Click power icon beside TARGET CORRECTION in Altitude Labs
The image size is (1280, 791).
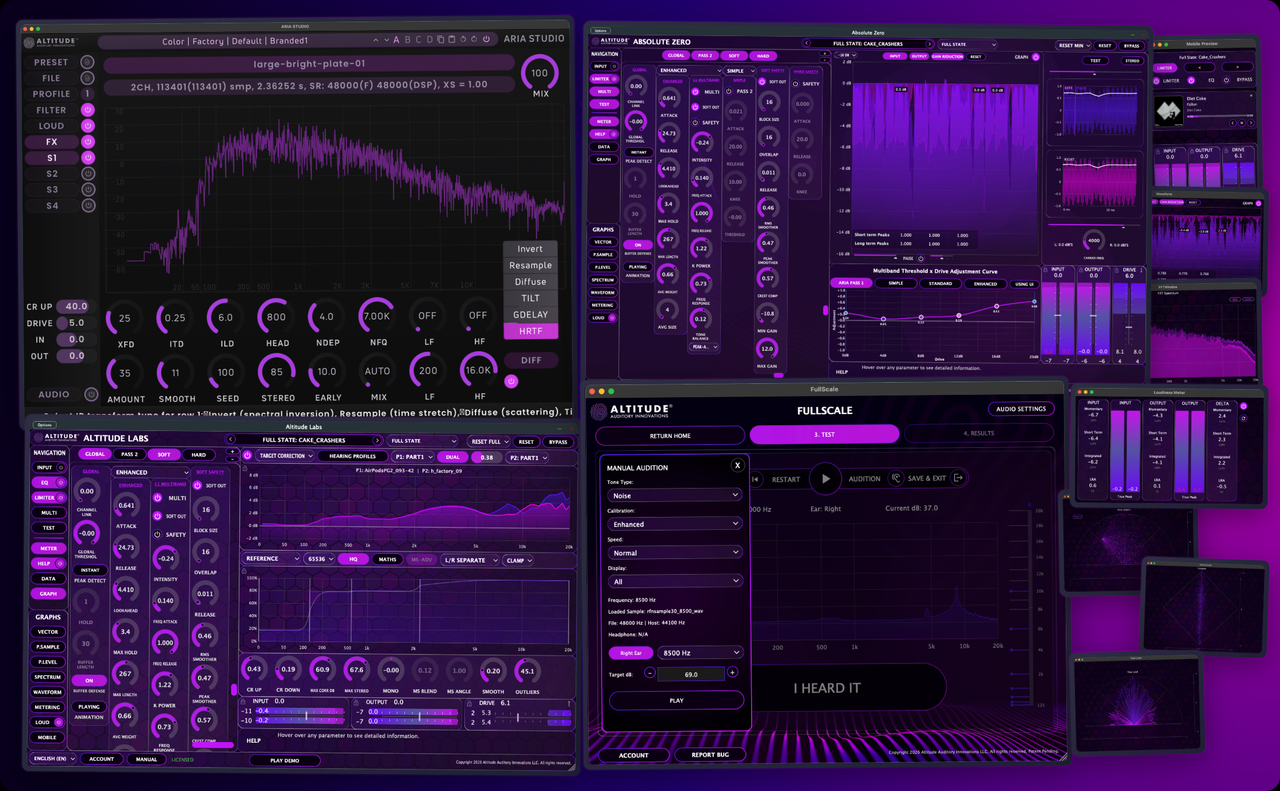click(248, 456)
